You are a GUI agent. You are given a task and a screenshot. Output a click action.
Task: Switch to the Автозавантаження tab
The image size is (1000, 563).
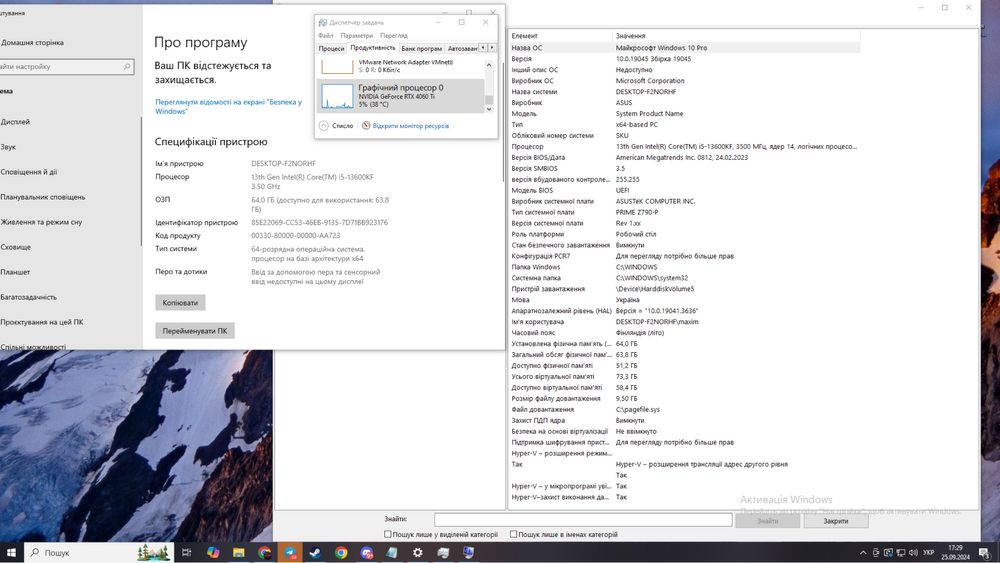click(462, 48)
